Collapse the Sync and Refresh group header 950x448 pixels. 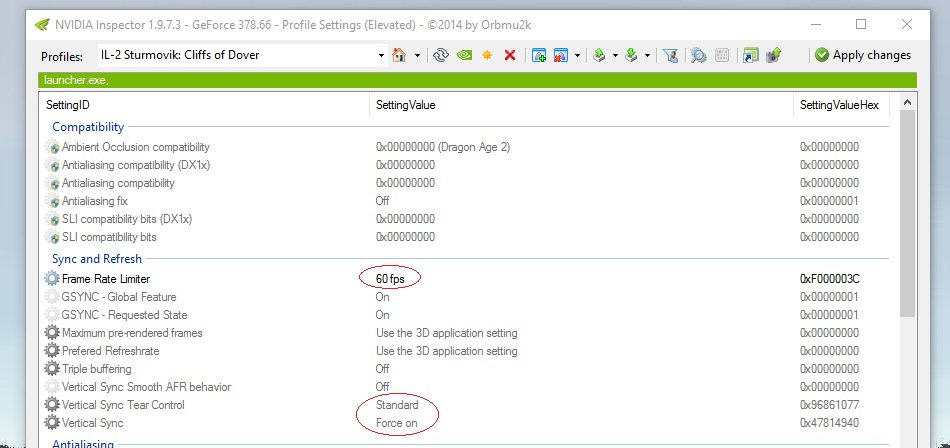tap(97, 259)
